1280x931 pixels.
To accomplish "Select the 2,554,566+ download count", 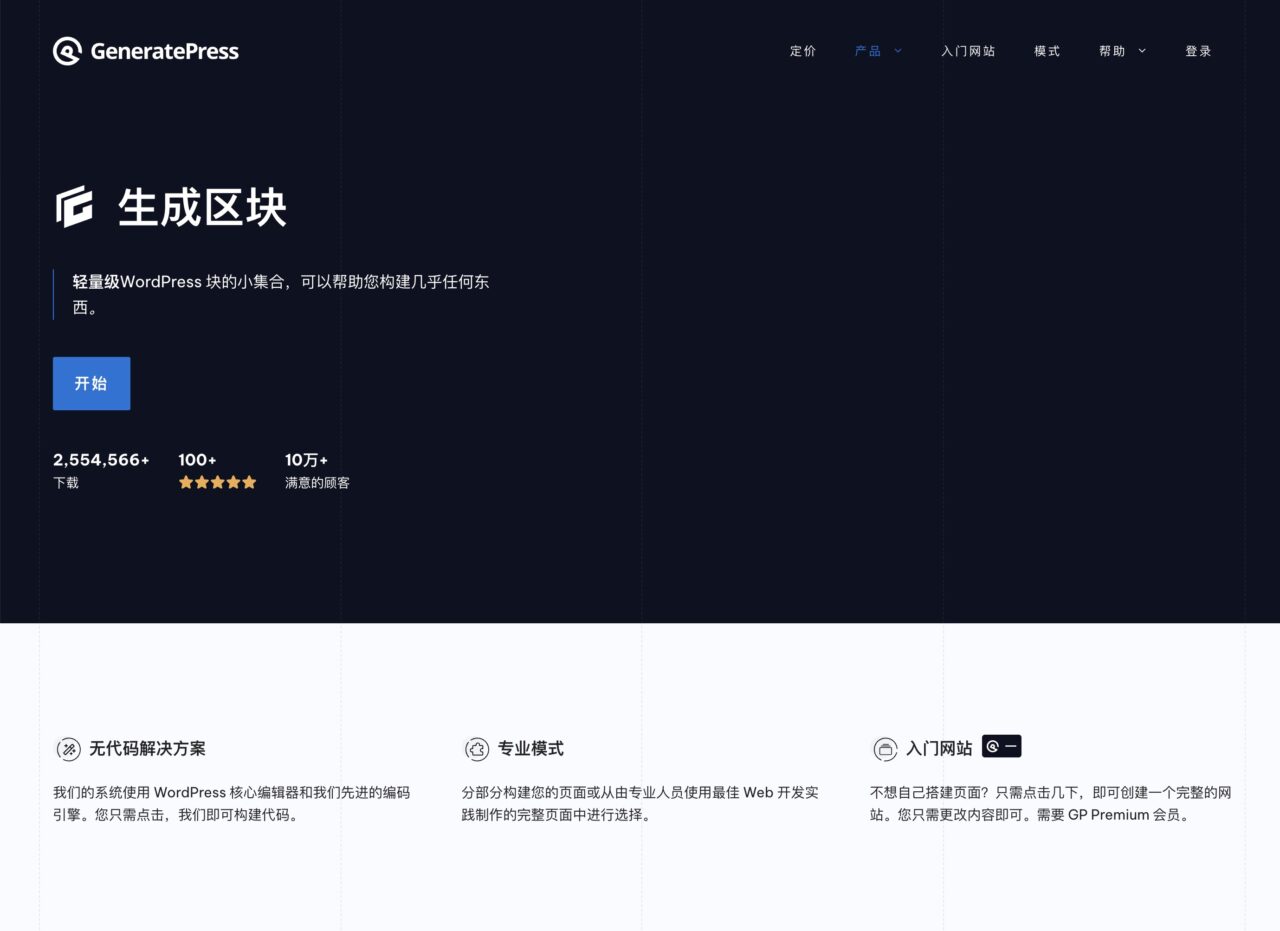I will click(101, 460).
